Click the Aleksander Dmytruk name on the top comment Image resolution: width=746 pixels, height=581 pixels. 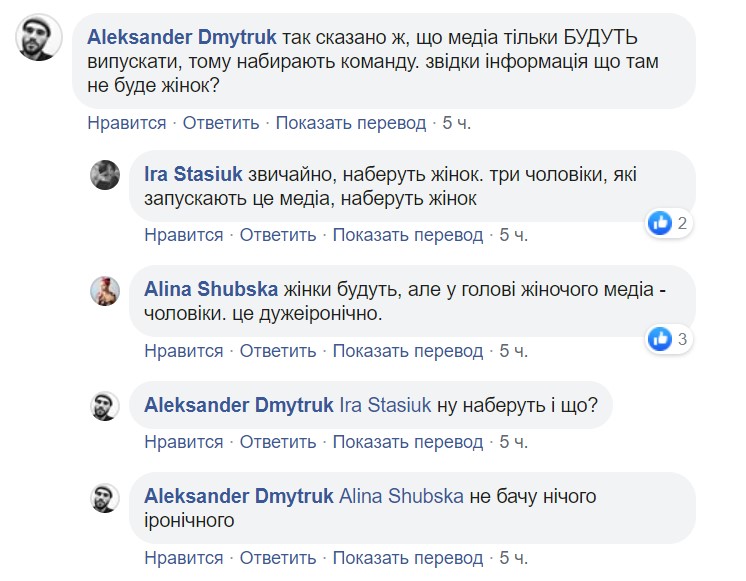pos(182,37)
